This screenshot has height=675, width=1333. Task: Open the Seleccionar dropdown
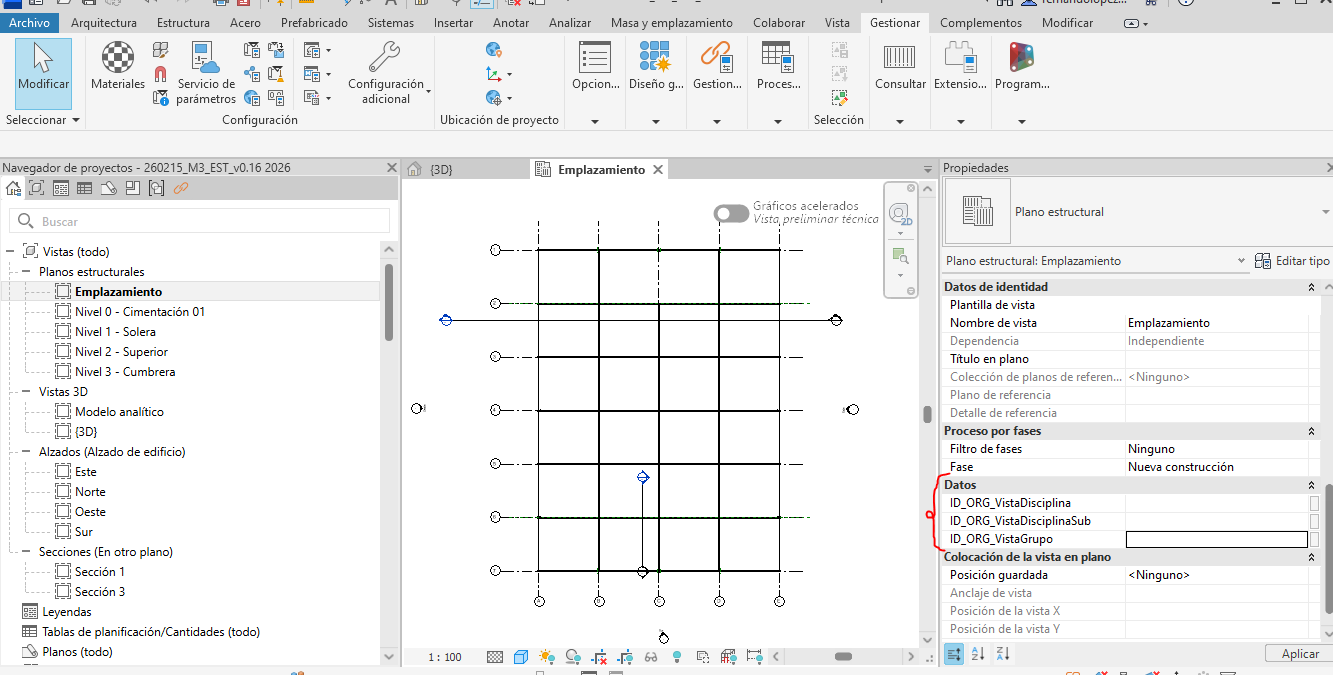pos(43,120)
